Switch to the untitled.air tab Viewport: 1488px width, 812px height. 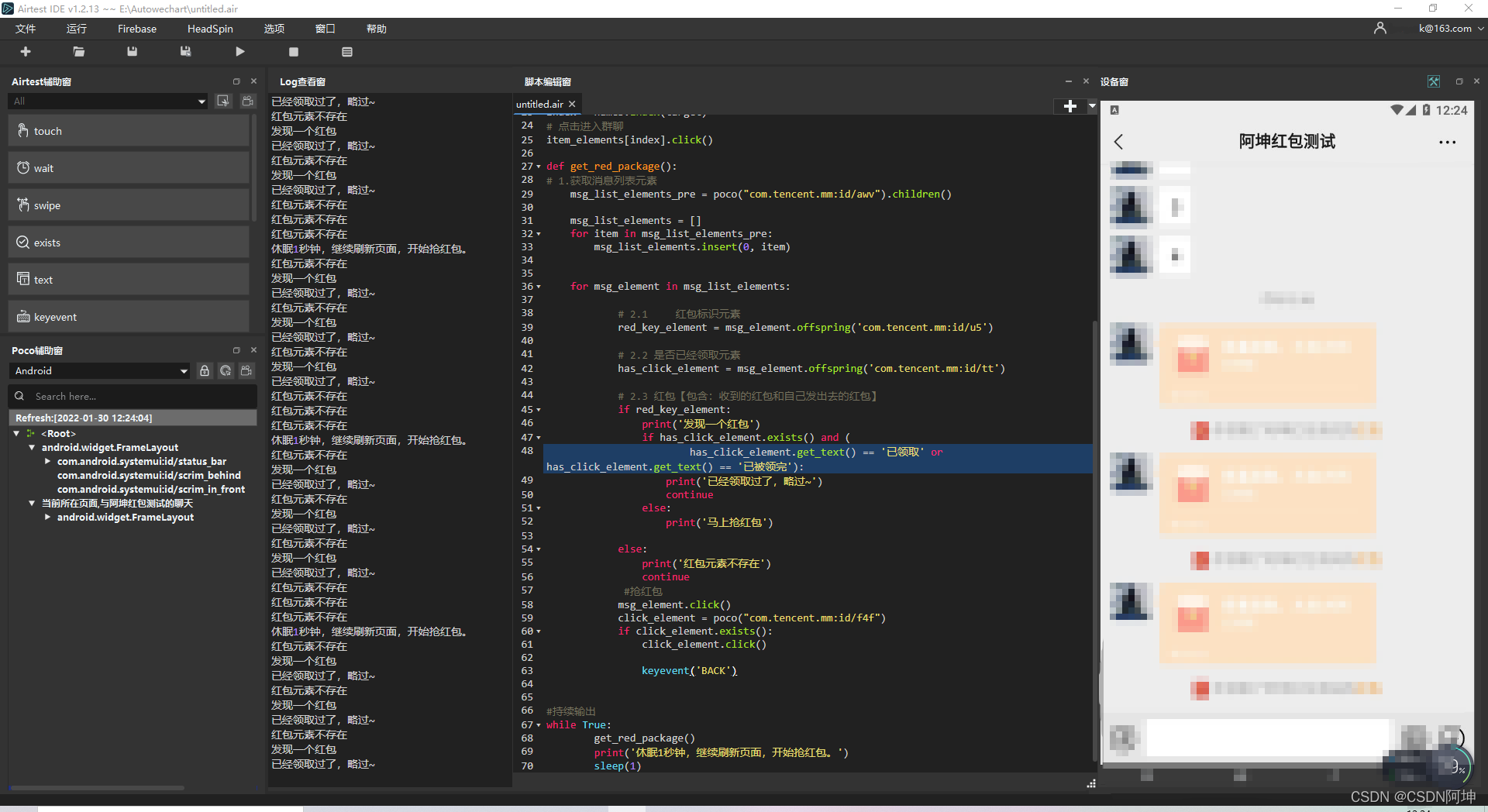click(539, 105)
